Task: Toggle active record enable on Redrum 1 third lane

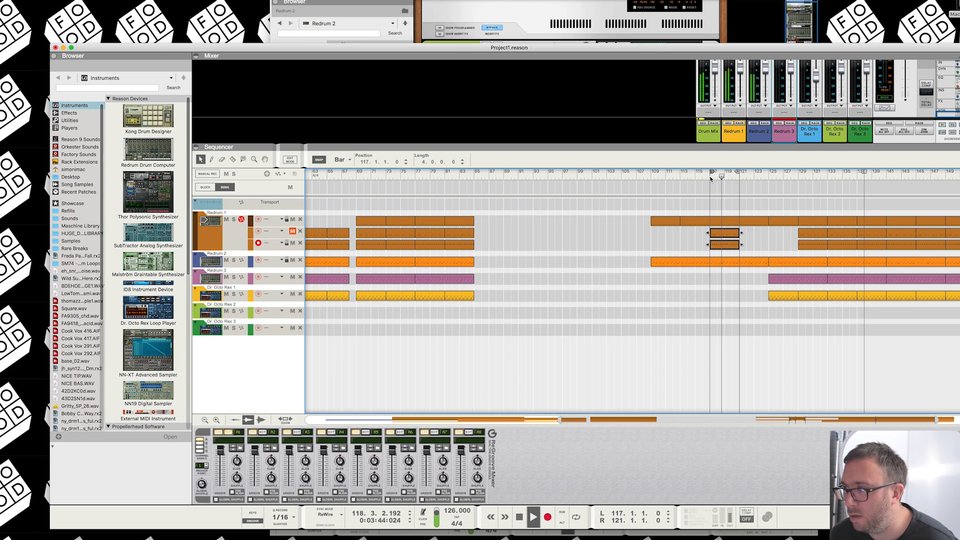Action: (x=258, y=243)
